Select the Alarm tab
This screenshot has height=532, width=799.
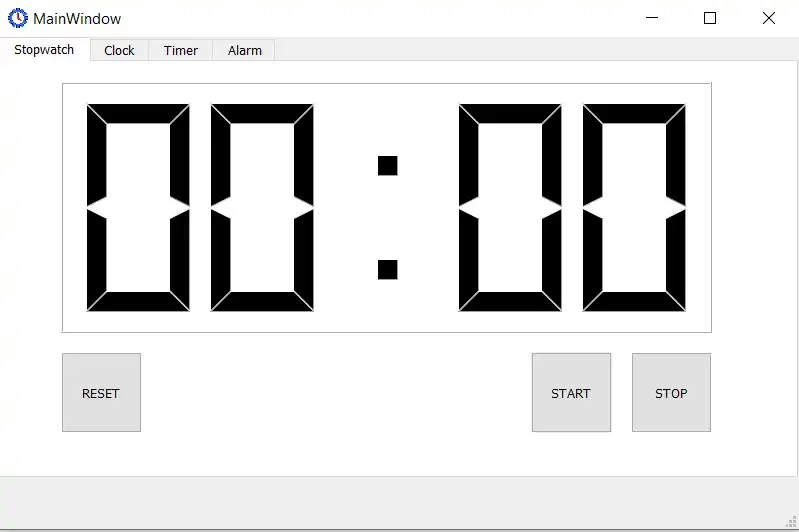[x=245, y=50]
